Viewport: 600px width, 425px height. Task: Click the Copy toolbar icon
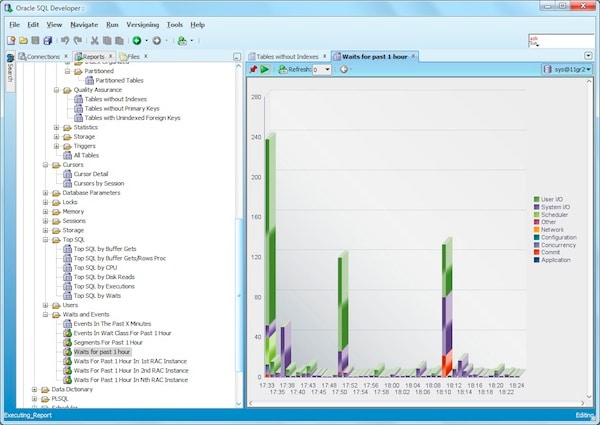(x=107, y=41)
